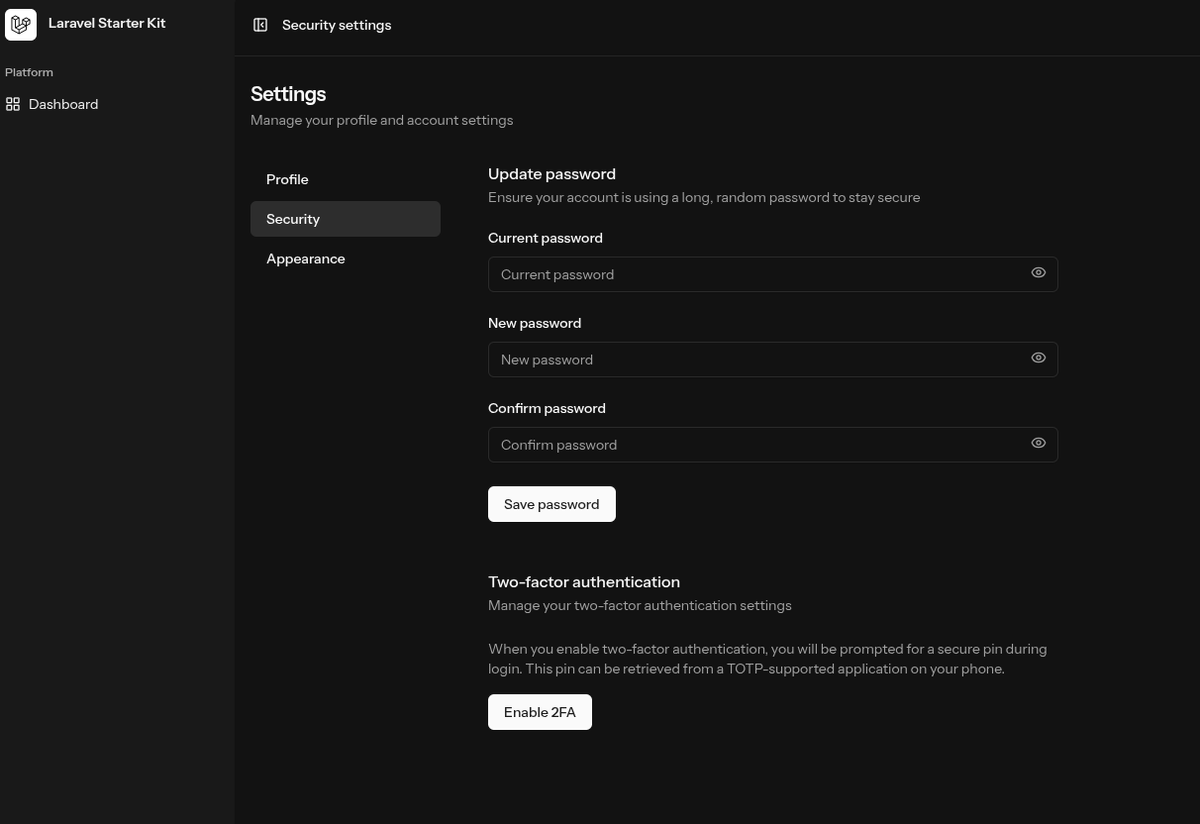The image size is (1200, 824).
Task: Click 'Ensure your account is using' description
Action: click(x=704, y=197)
